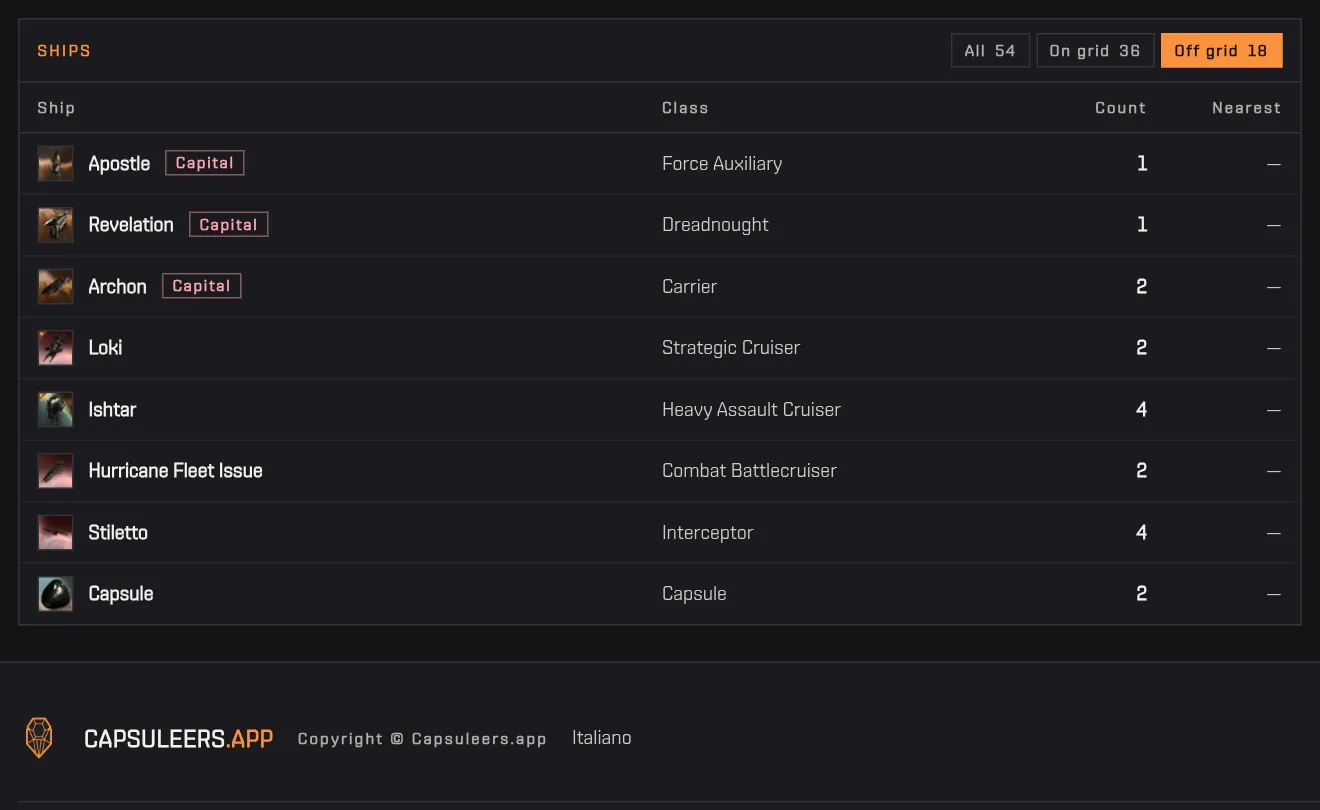This screenshot has height=810, width=1320.
Task: Select the Off grid 18 filter
Action: pyautogui.click(x=1221, y=51)
